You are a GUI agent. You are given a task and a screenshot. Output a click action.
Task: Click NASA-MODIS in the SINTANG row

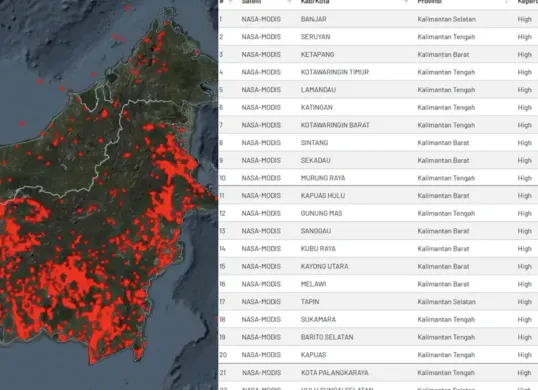pyautogui.click(x=261, y=143)
